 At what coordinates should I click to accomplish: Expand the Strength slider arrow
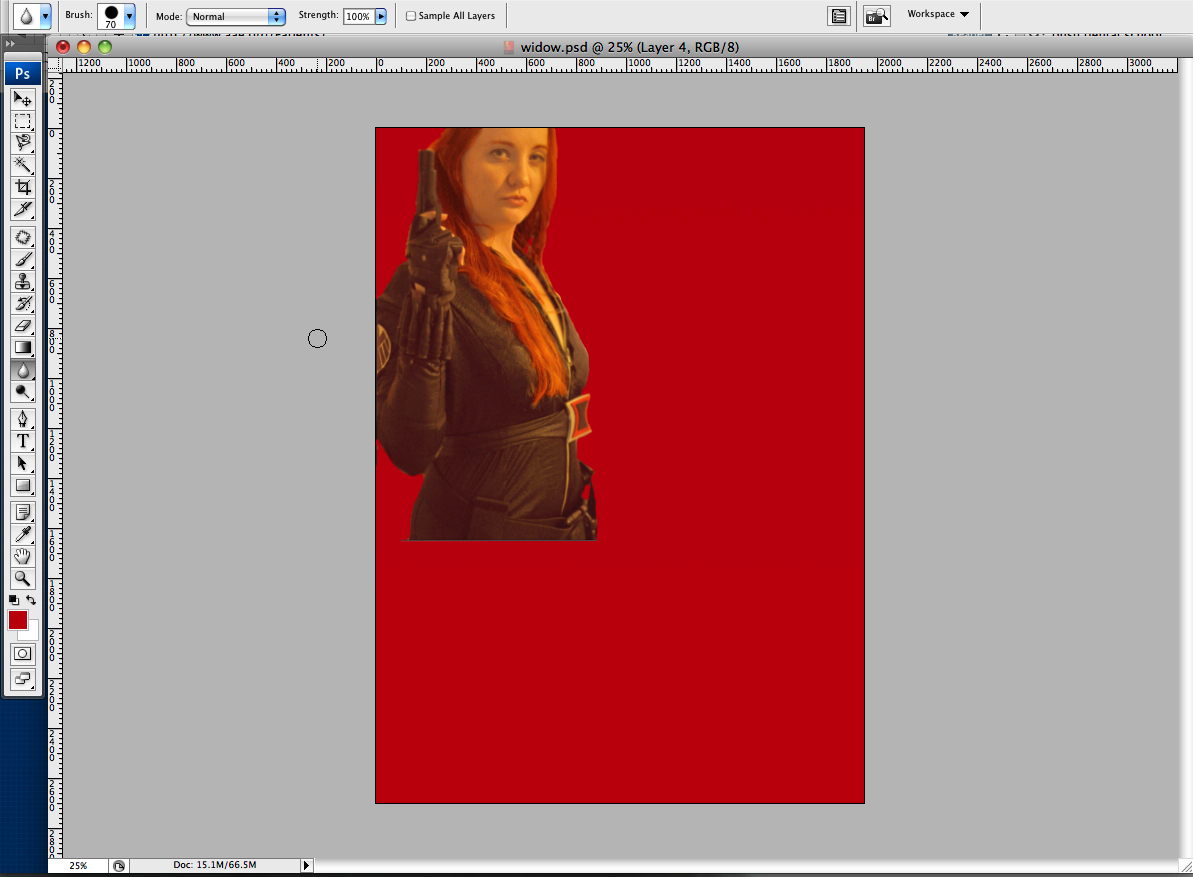pos(381,16)
